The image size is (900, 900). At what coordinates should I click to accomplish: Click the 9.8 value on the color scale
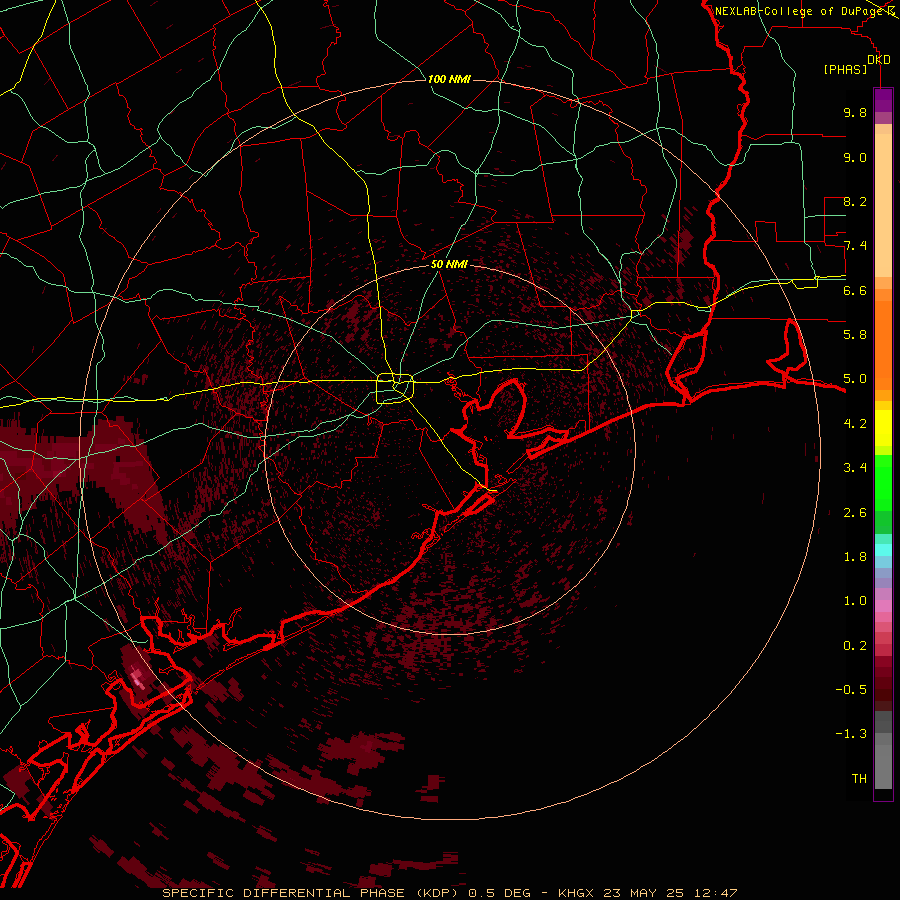tap(855, 112)
